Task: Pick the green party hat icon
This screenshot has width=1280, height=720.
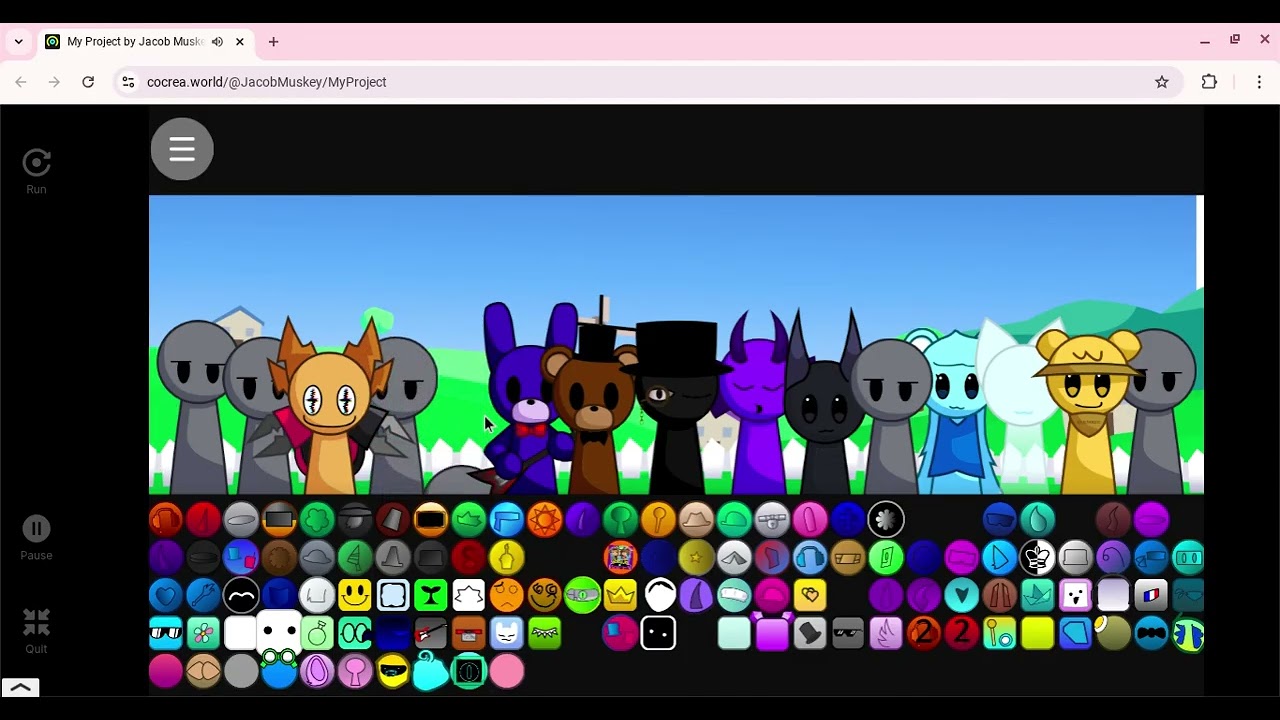Action: pyautogui.click(x=355, y=557)
